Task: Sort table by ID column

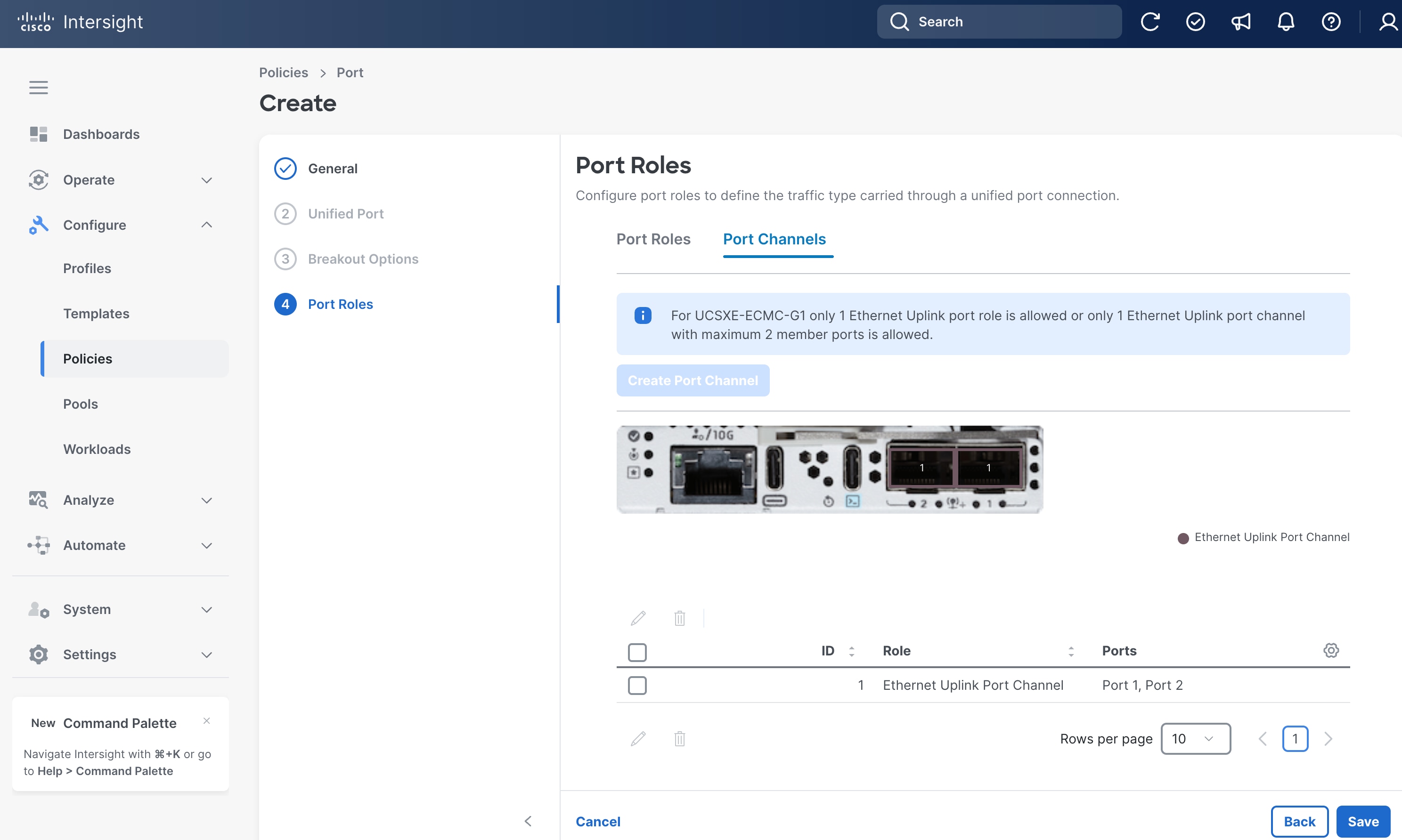Action: tap(852, 651)
